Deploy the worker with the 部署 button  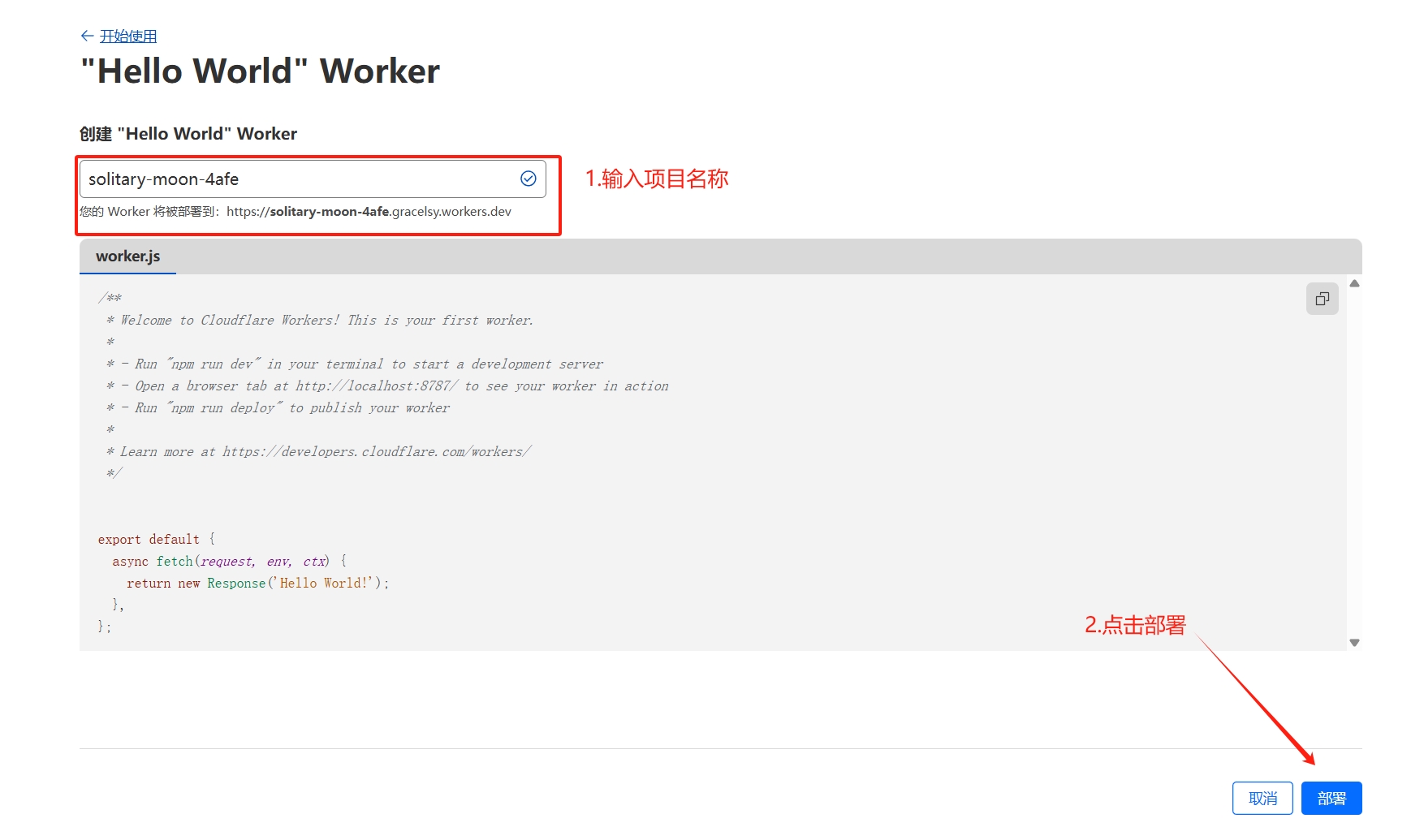click(1331, 799)
